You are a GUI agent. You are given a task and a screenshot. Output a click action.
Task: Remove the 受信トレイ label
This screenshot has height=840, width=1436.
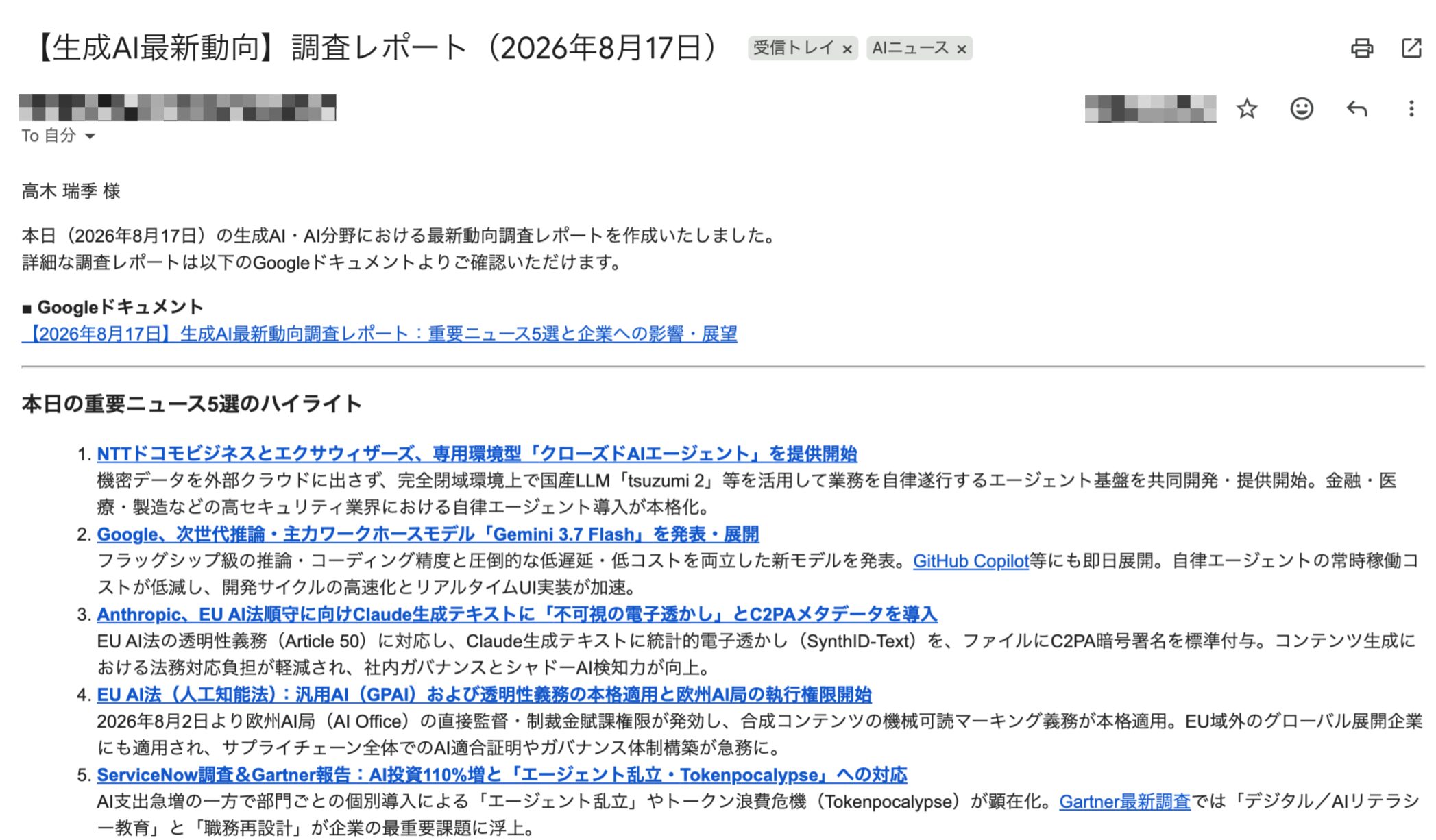click(847, 49)
